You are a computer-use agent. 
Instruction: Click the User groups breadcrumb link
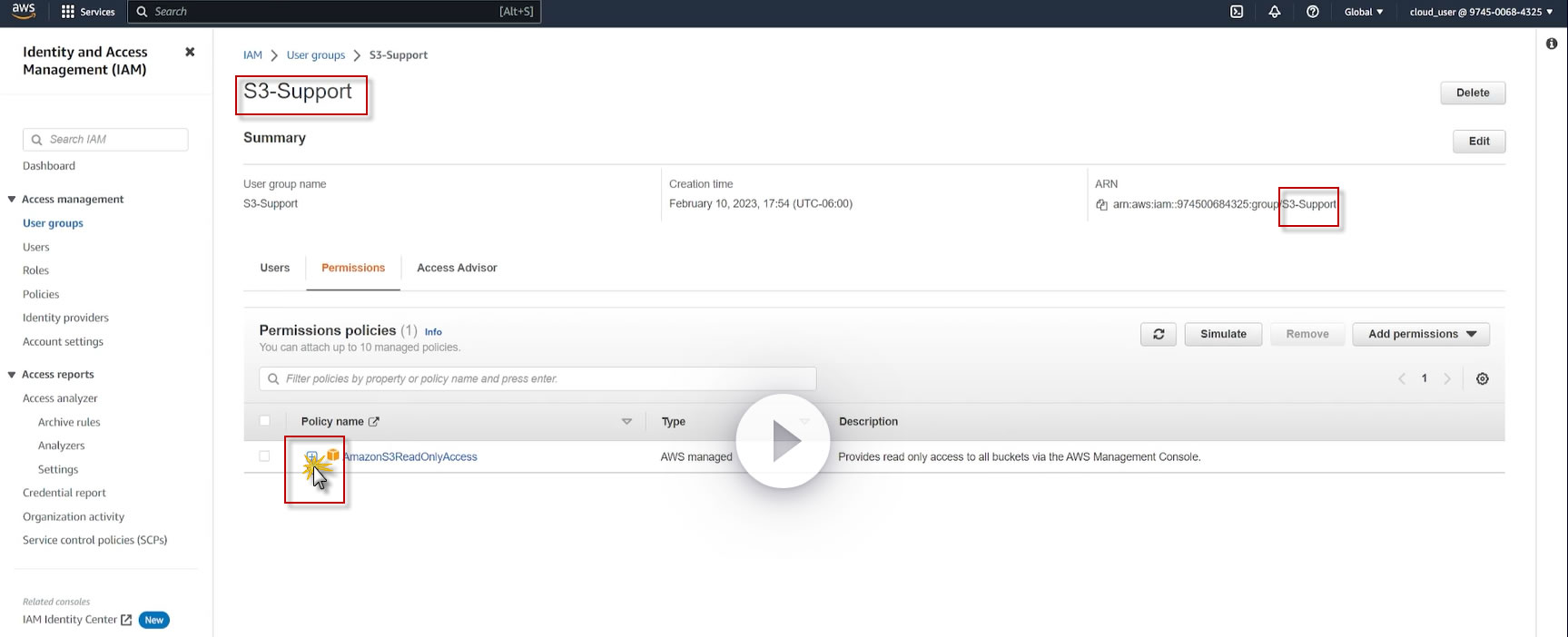(x=316, y=55)
